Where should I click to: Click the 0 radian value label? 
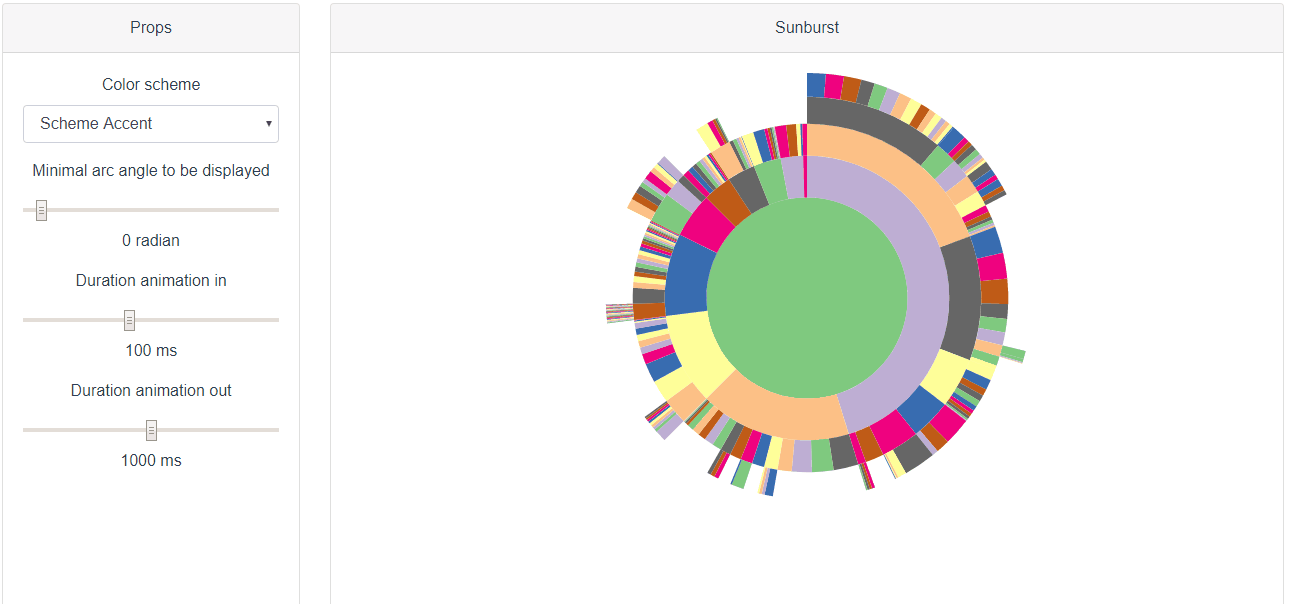pos(150,240)
